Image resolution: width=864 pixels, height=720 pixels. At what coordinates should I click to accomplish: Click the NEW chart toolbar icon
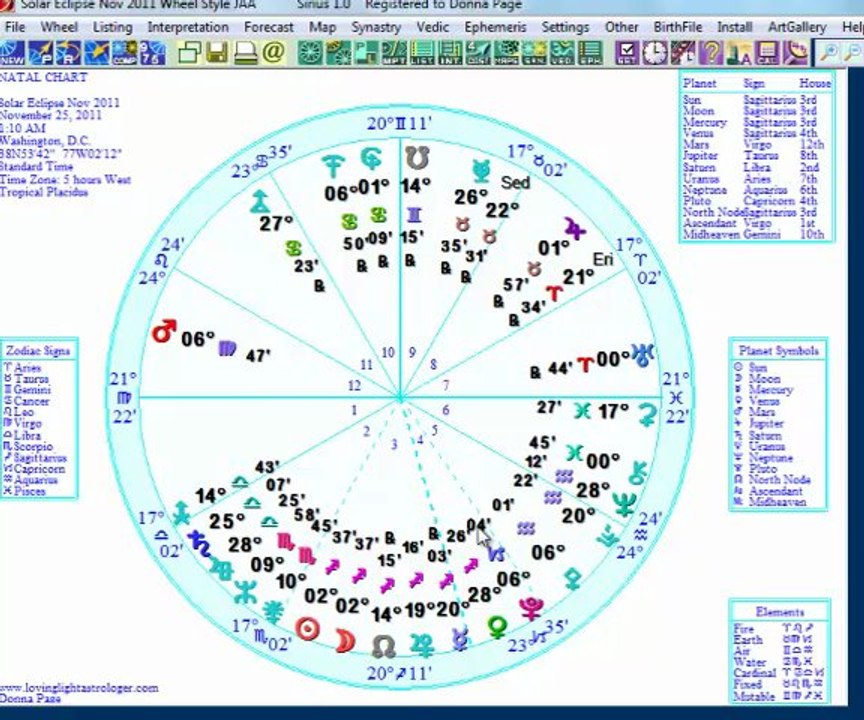[x=12, y=53]
